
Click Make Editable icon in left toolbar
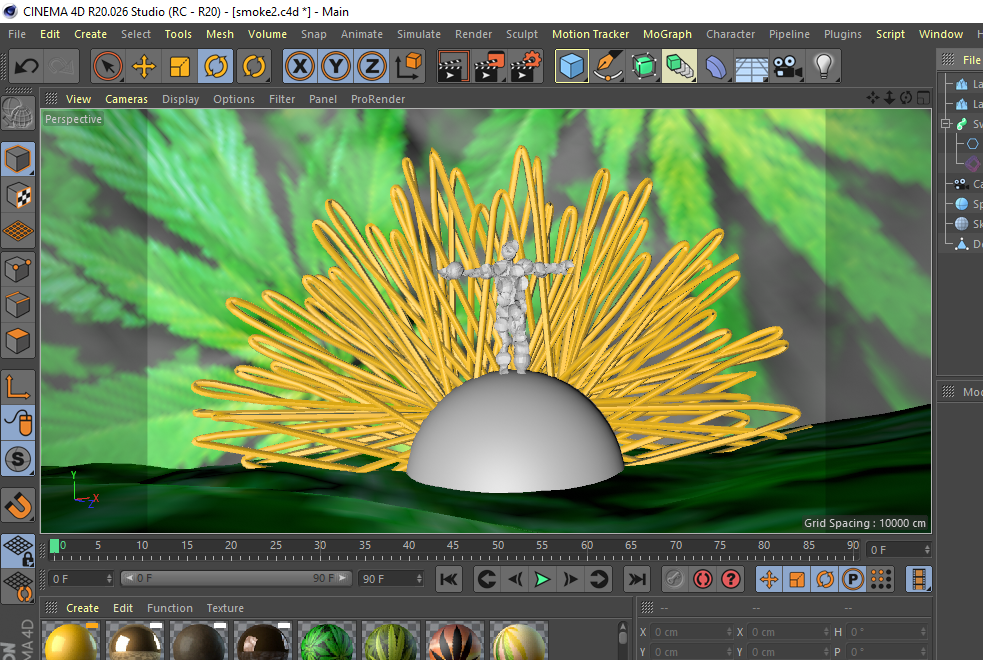[x=18, y=113]
